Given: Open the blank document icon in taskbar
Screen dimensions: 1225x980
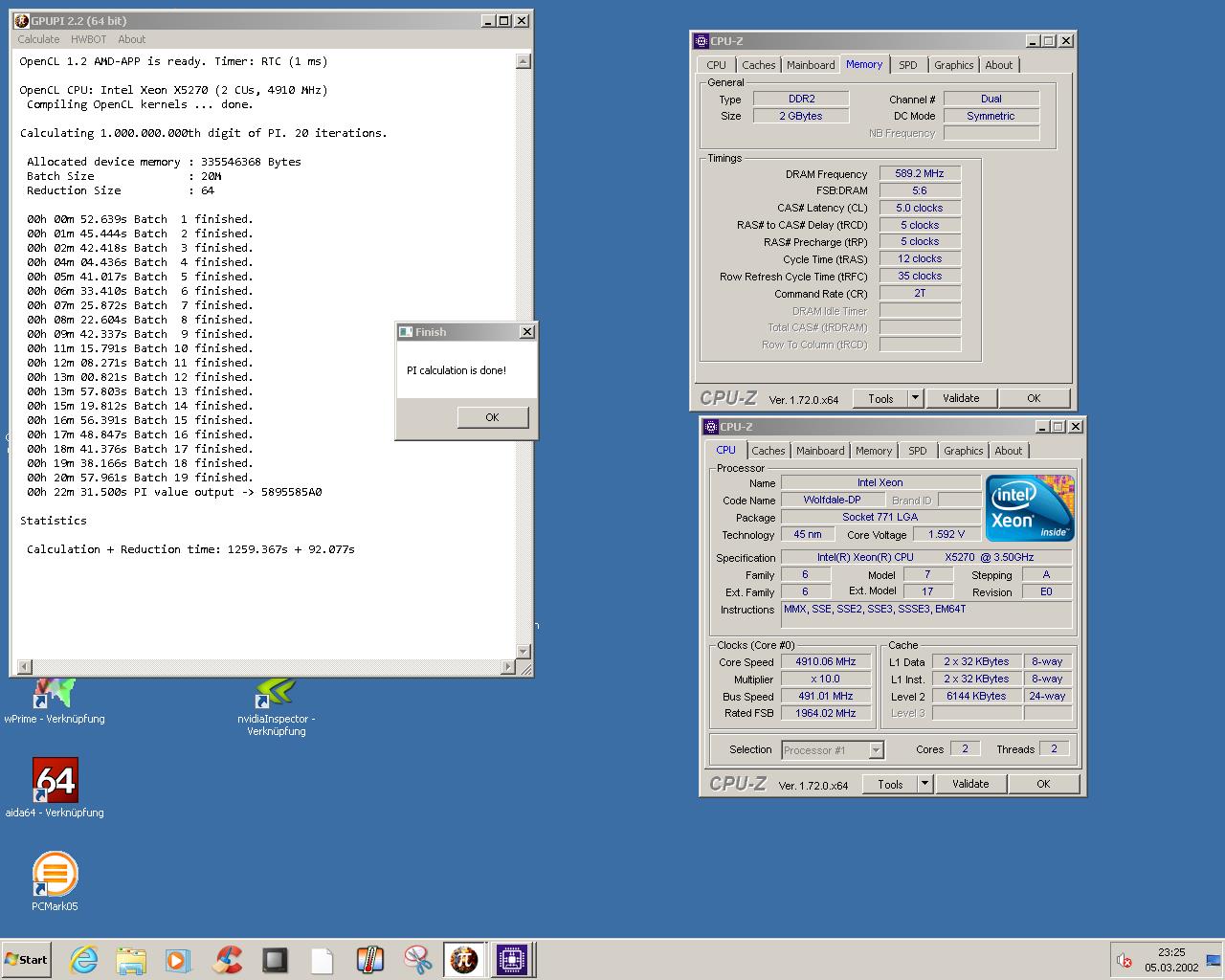Looking at the screenshot, I should (x=323, y=960).
